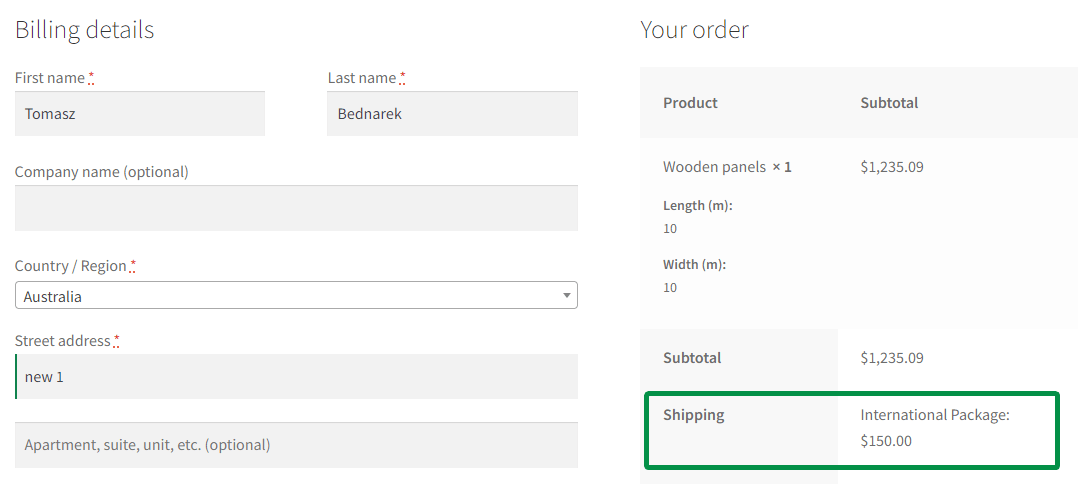This screenshot has height=484, width=1086.
Task: Click the International Package $150.00 shipping option
Action: (934, 427)
